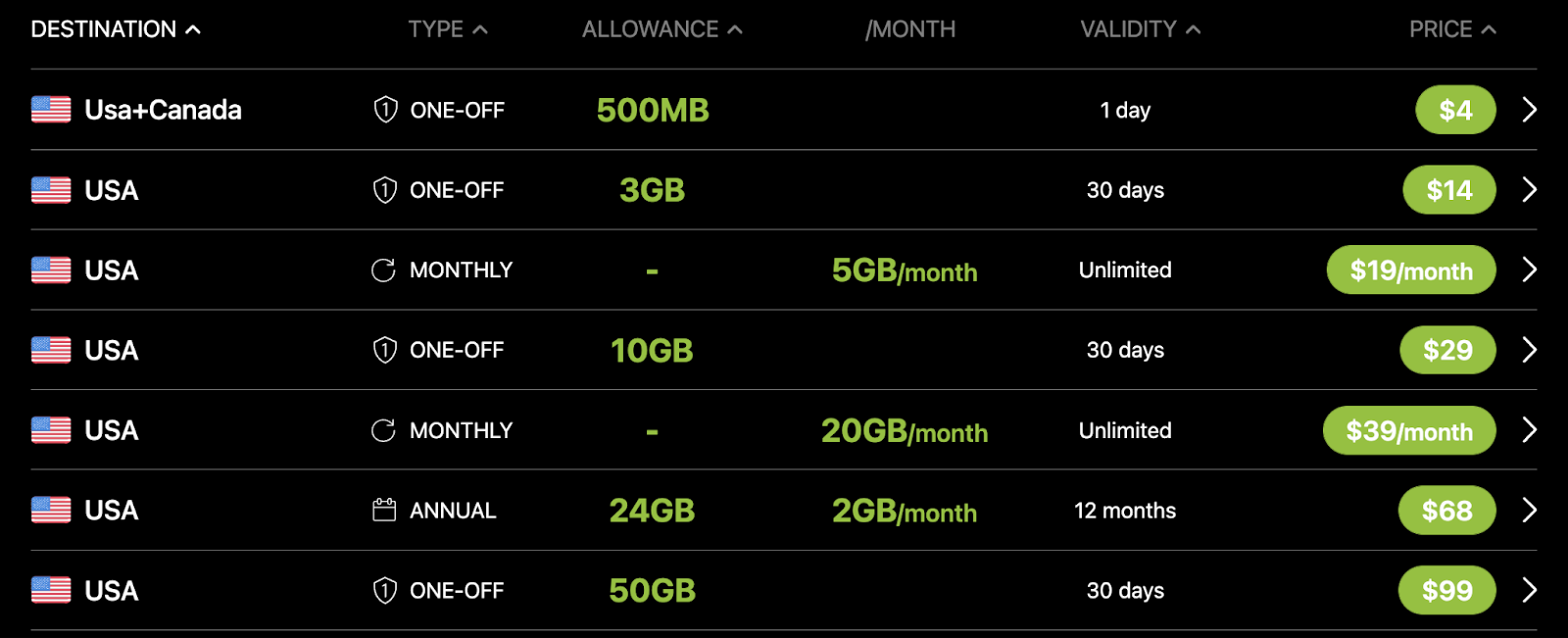Click the monthly refresh icon in the 5GB/month row
1568x638 pixels.
(383, 270)
